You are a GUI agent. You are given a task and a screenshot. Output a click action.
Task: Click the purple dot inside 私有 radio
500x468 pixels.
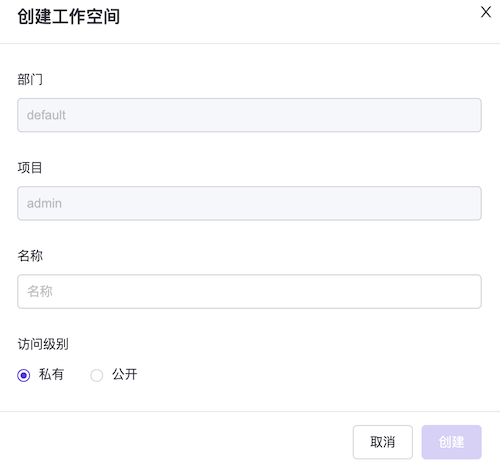(24, 375)
